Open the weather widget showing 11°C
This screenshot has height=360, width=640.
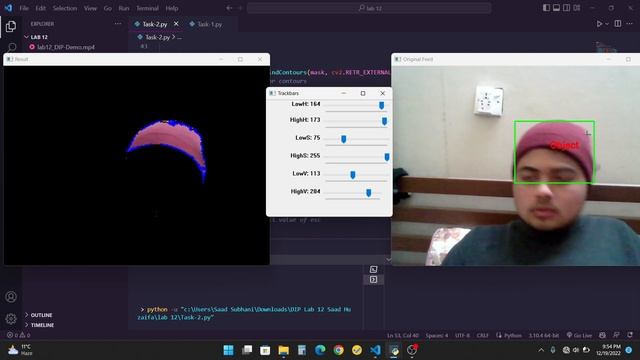(x=20, y=350)
